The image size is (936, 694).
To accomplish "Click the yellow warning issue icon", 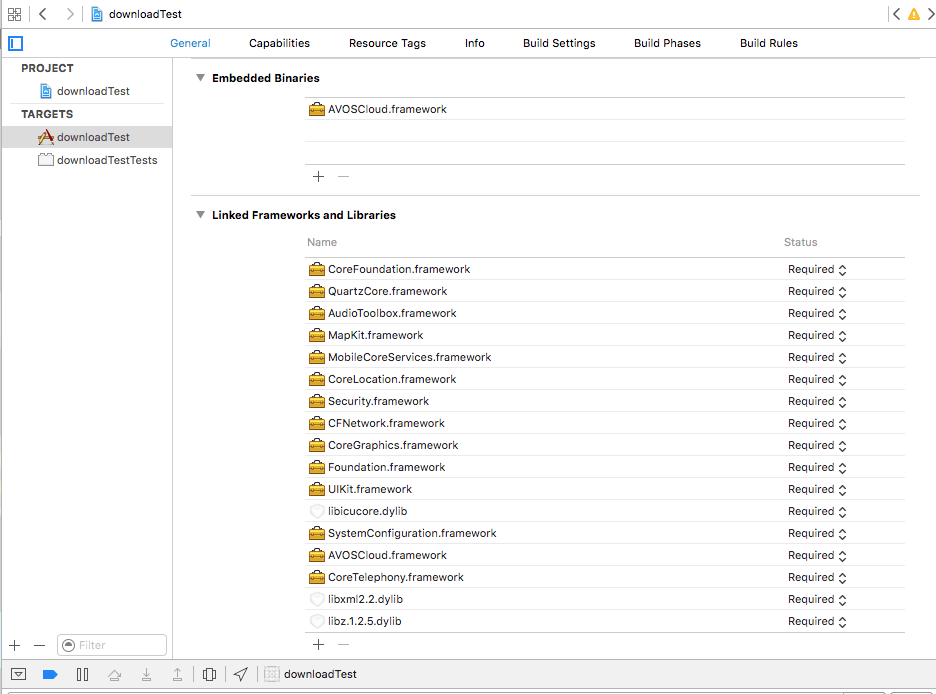I will [914, 14].
